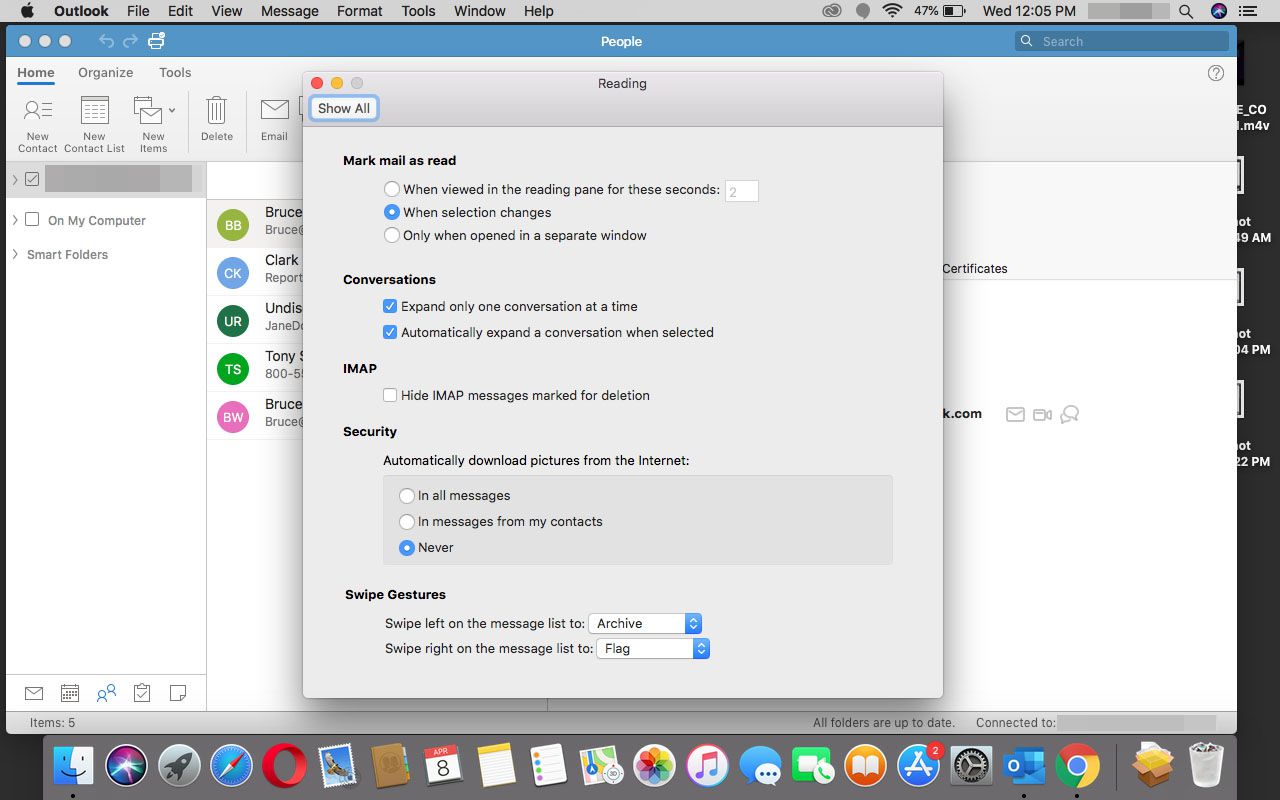Open the Tools ribbon tab

point(175,72)
